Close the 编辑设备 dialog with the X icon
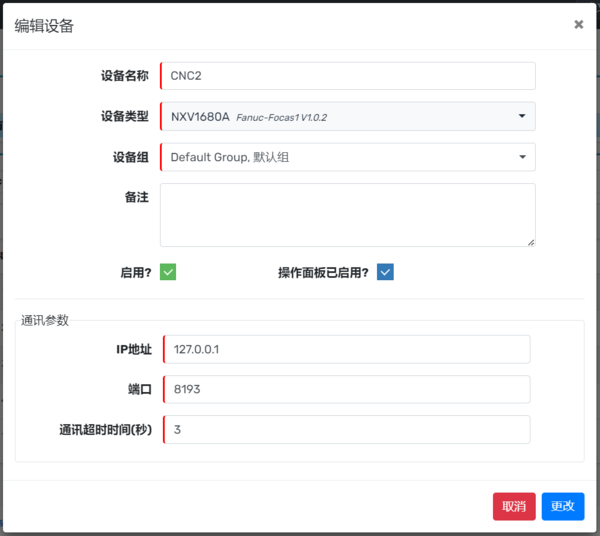This screenshot has width=600, height=536. (578, 25)
